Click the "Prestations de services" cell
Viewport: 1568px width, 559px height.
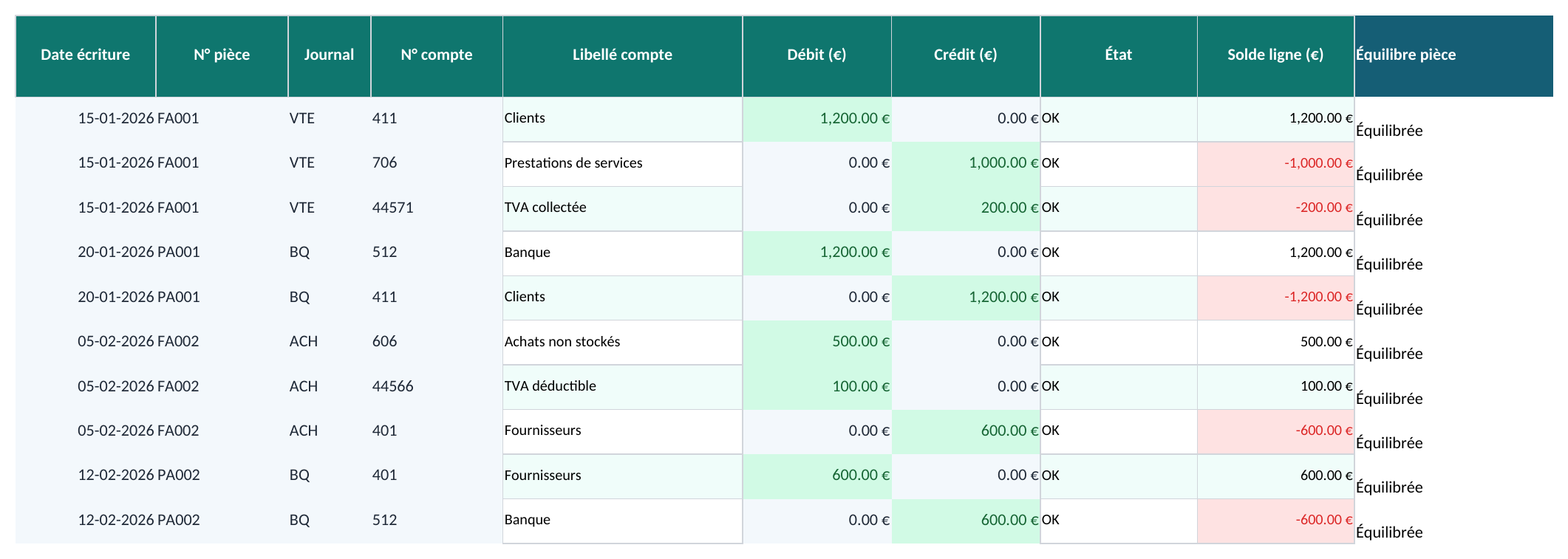click(622, 164)
